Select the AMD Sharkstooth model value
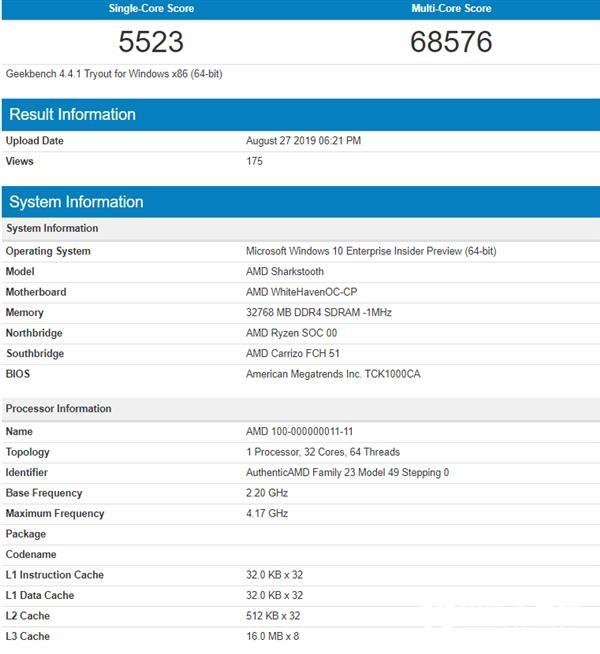Screen dimensions: 600x654 tap(285, 272)
